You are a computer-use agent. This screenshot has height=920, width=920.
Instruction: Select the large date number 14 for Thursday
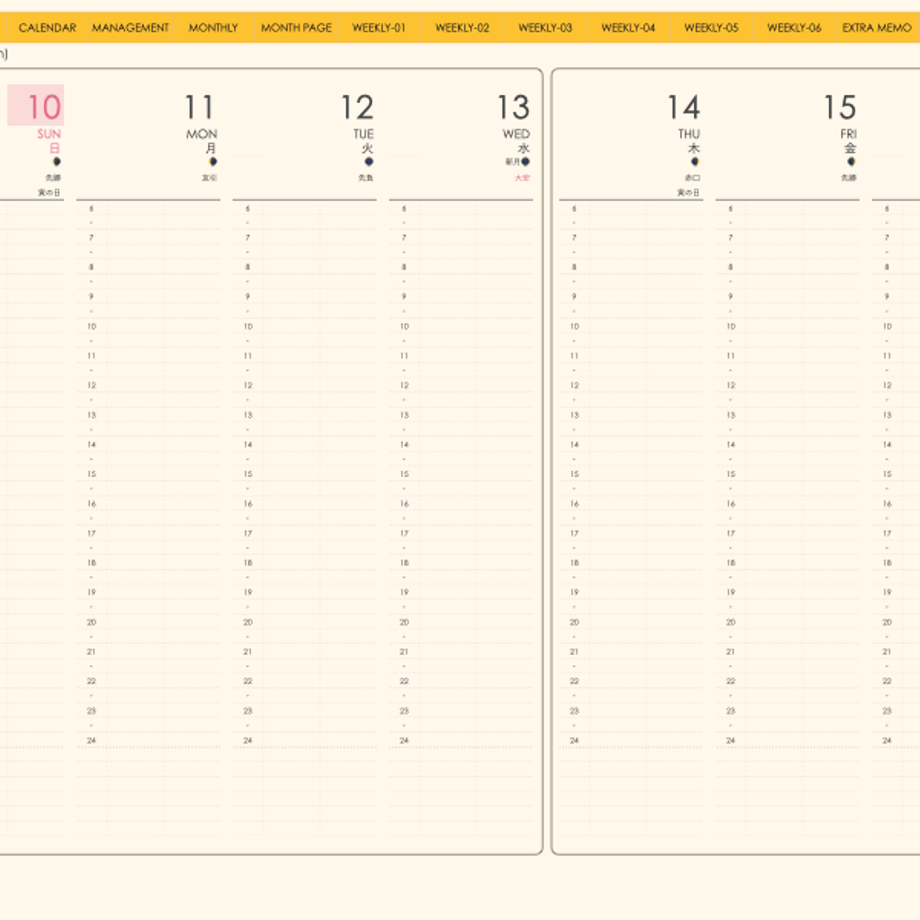tap(684, 107)
